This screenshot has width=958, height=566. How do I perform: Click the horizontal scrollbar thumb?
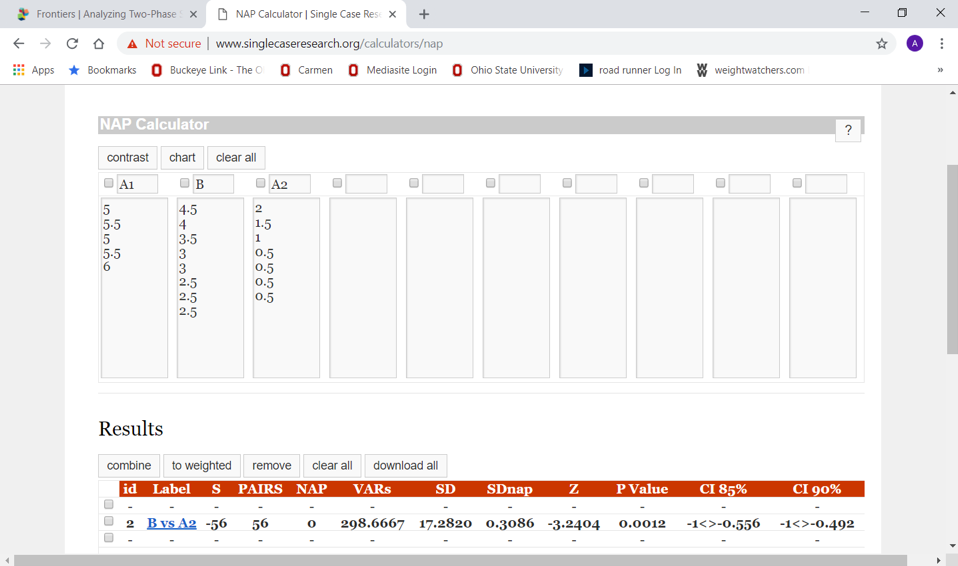click(460, 560)
